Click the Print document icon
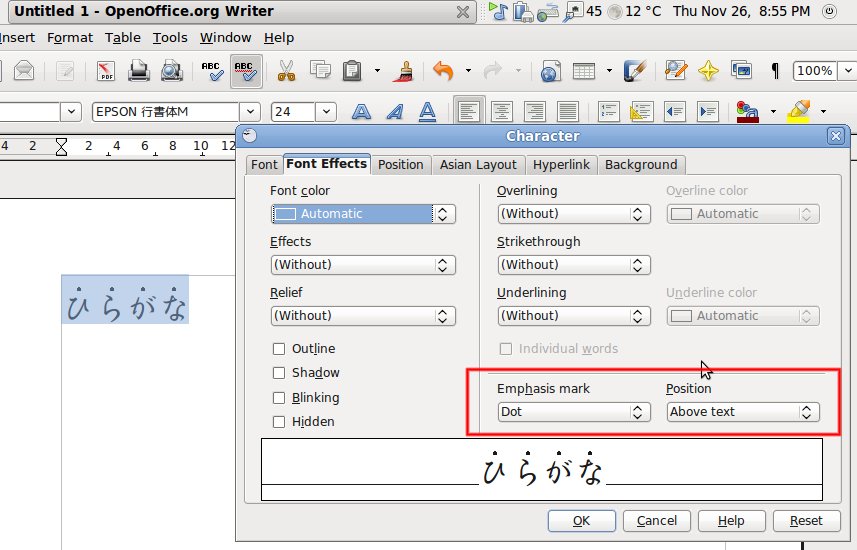This screenshot has height=550, width=857. pos(139,71)
